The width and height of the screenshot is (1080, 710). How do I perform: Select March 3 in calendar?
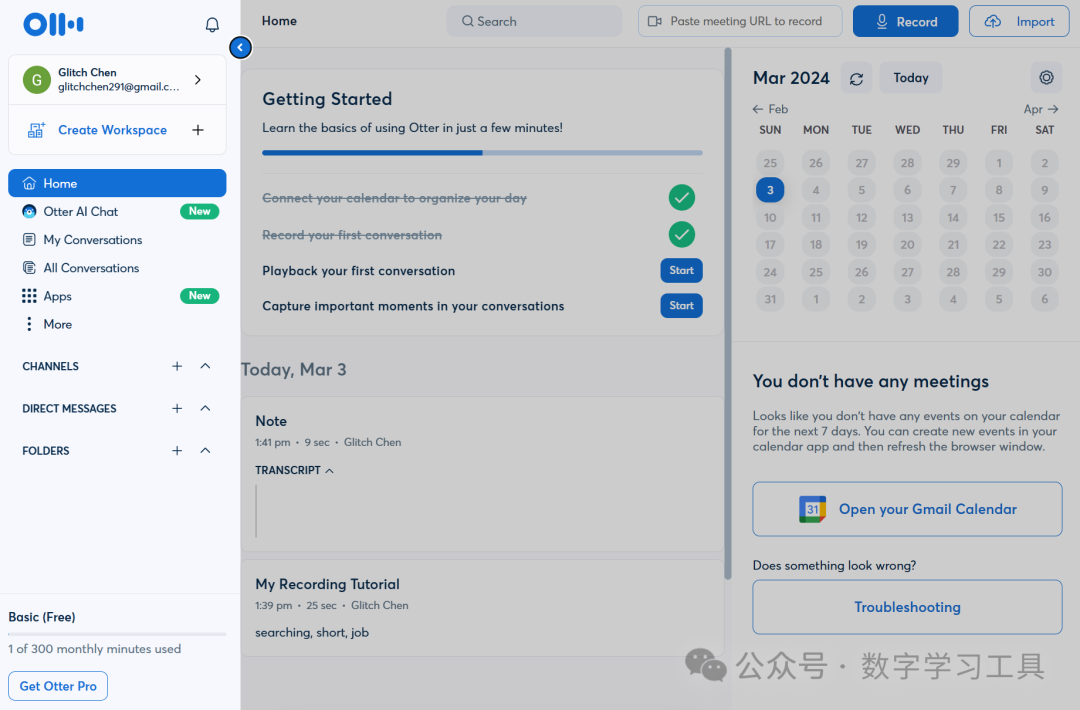770,190
